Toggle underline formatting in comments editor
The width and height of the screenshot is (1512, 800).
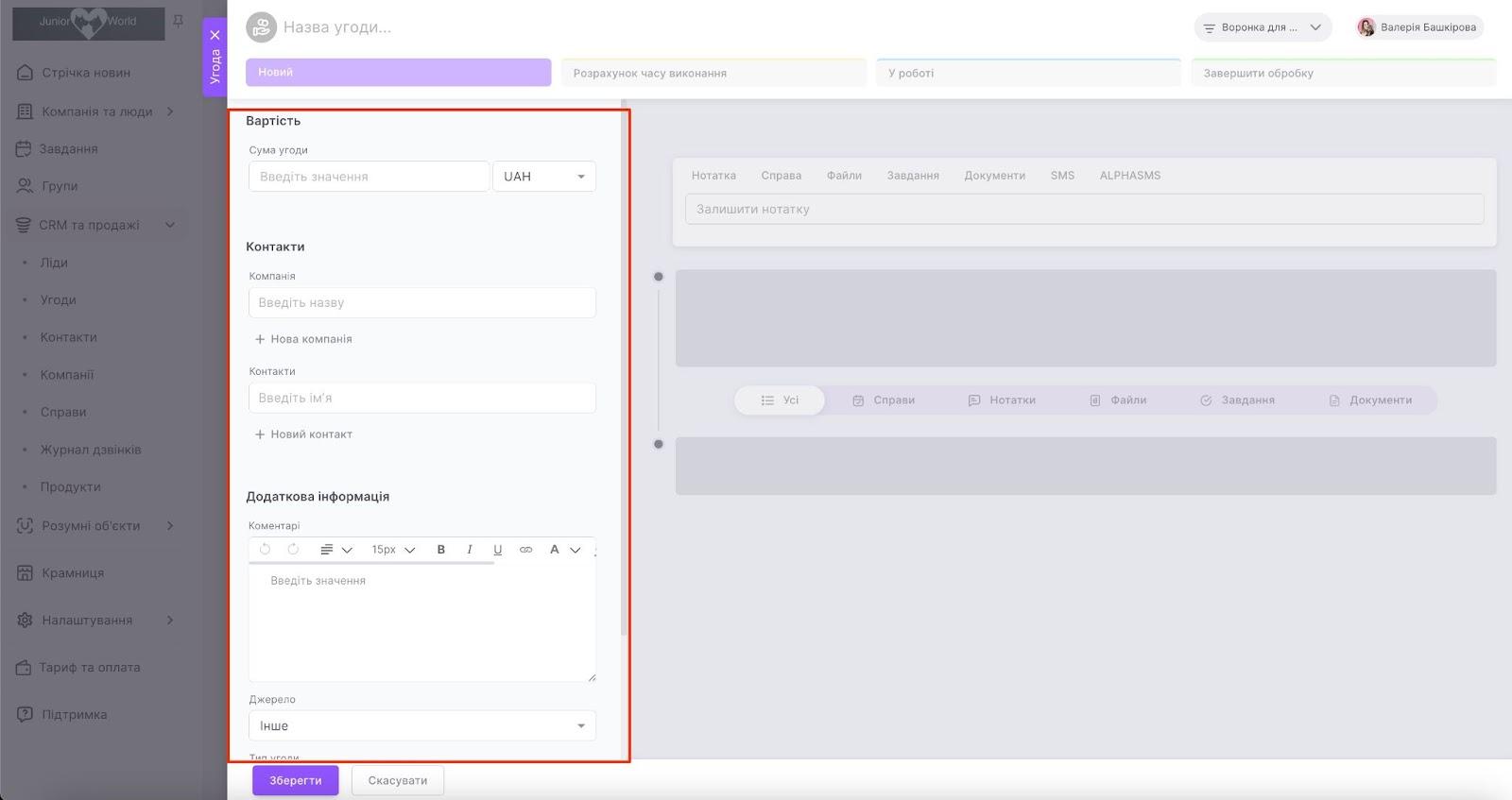497,550
